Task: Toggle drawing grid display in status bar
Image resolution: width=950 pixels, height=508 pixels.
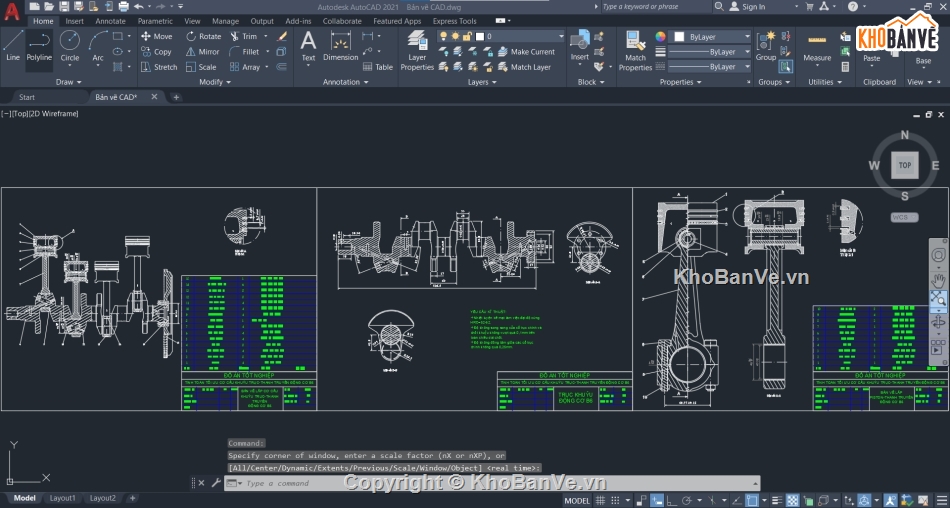Action: click(600, 501)
